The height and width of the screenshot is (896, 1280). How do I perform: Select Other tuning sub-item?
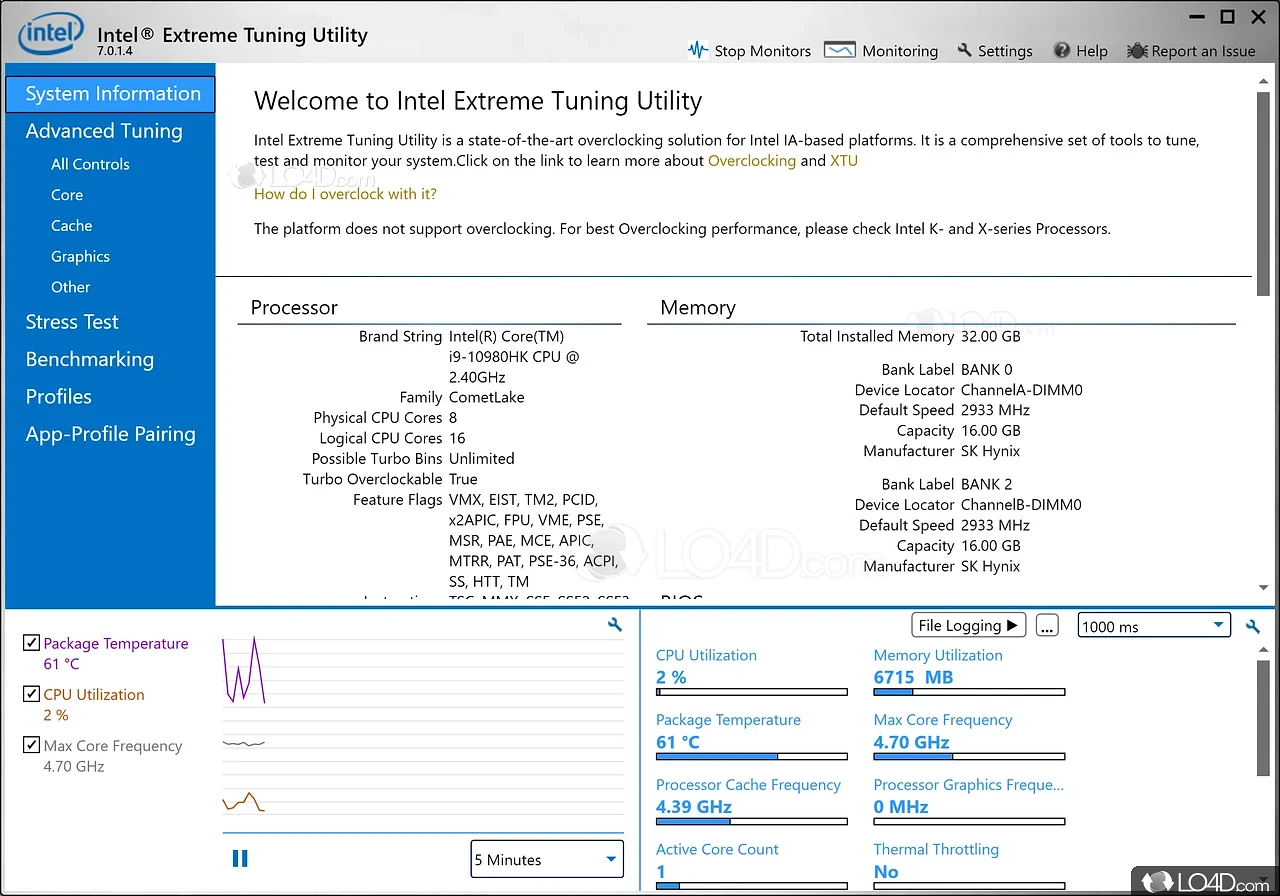pos(70,287)
